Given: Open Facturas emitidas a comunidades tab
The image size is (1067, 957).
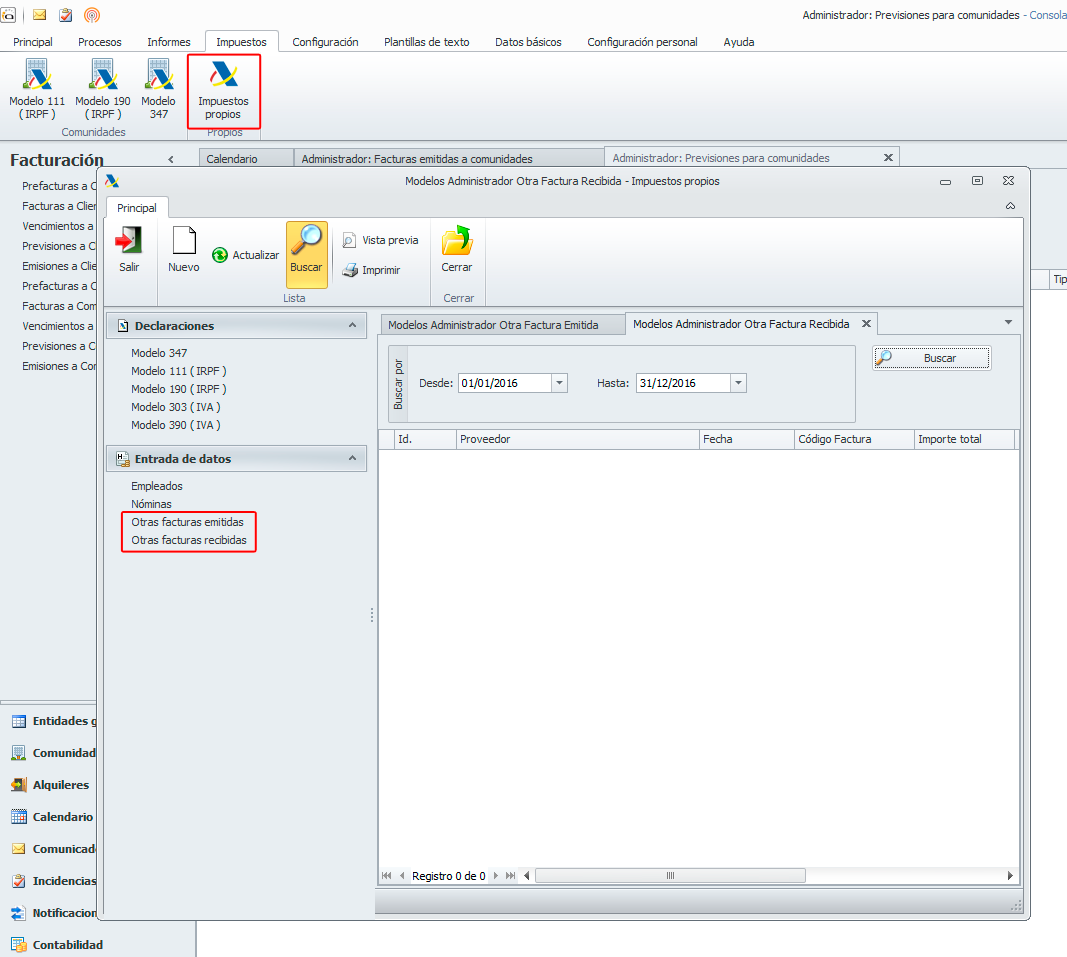Looking at the screenshot, I should pyautogui.click(x=448, y=159).
